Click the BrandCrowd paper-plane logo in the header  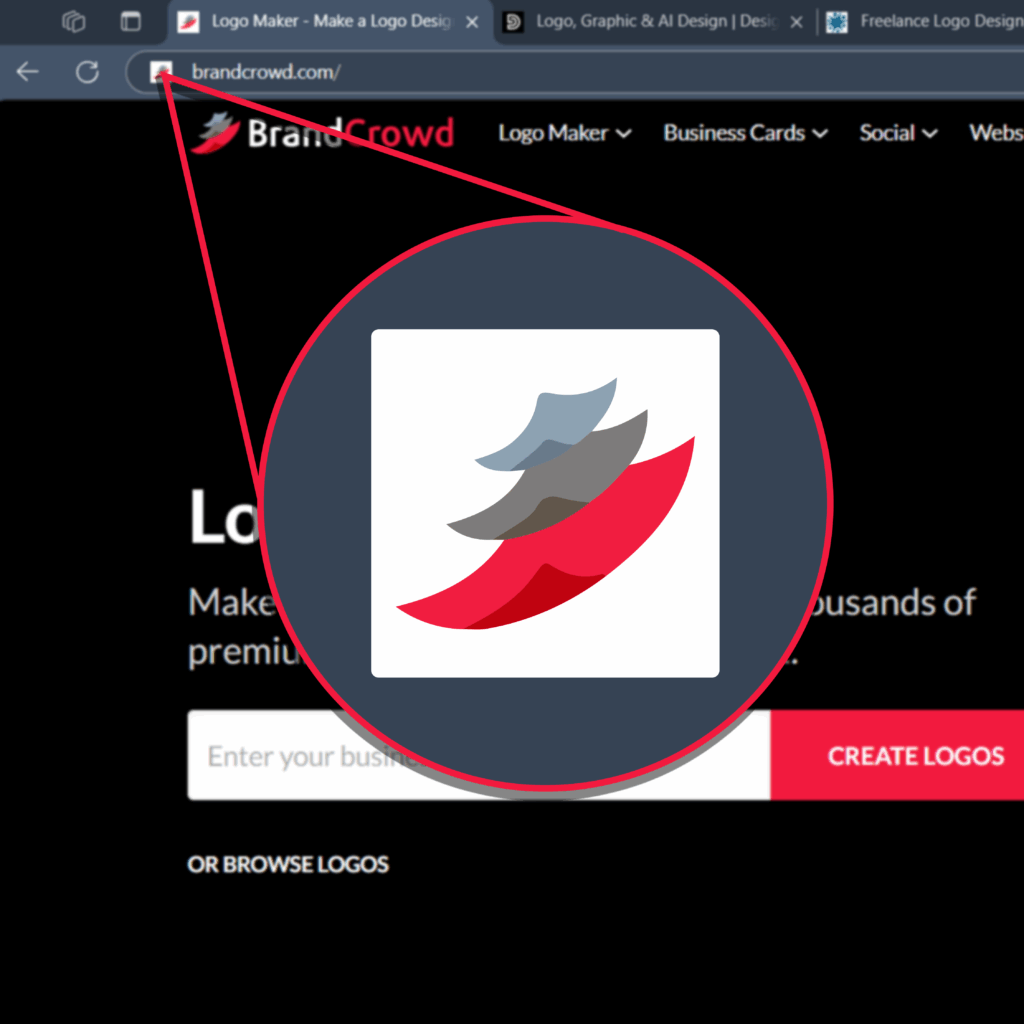214,131
